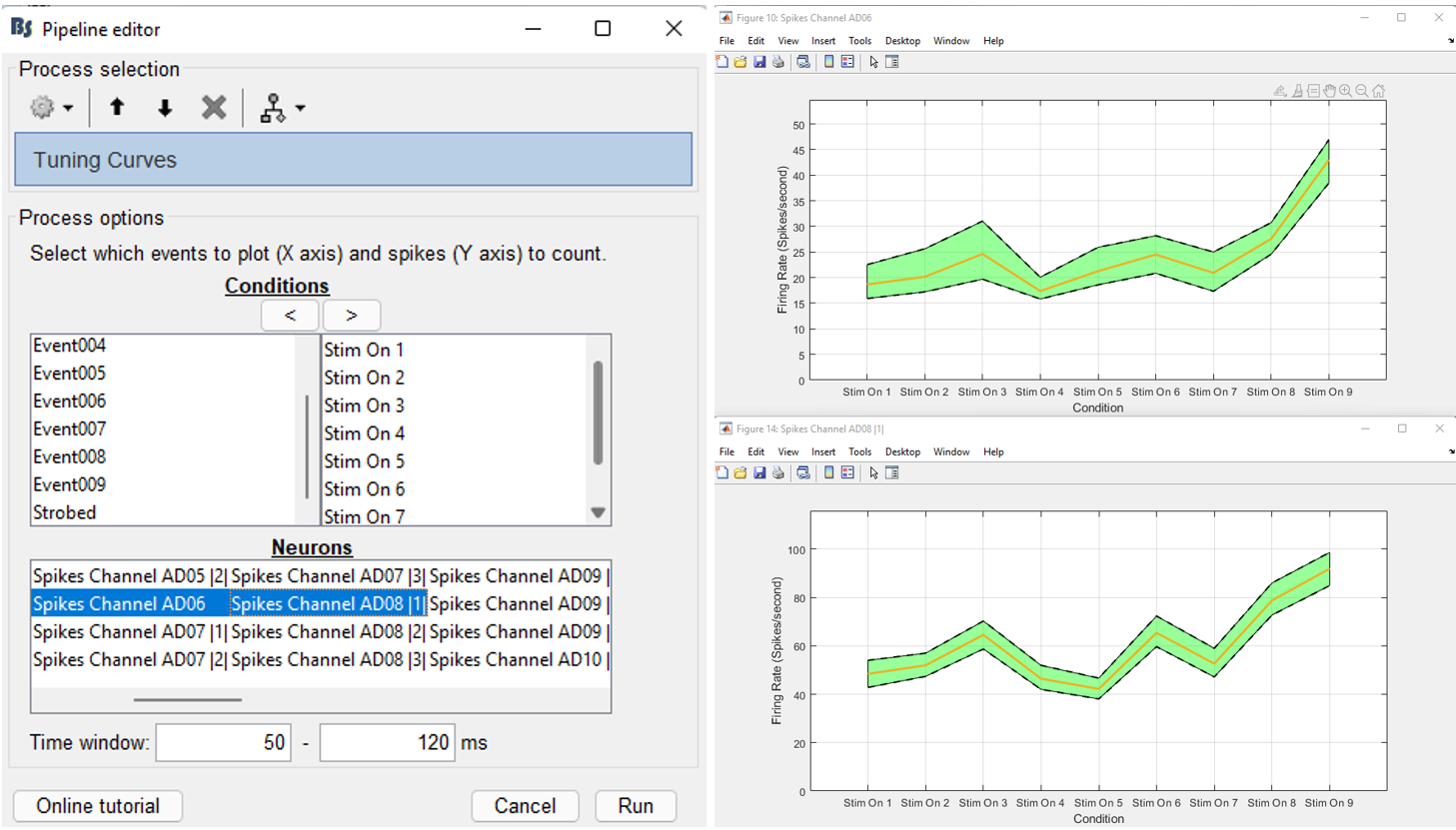
Task: Move the process down with down arrow
Action: [x=165, y=108]
